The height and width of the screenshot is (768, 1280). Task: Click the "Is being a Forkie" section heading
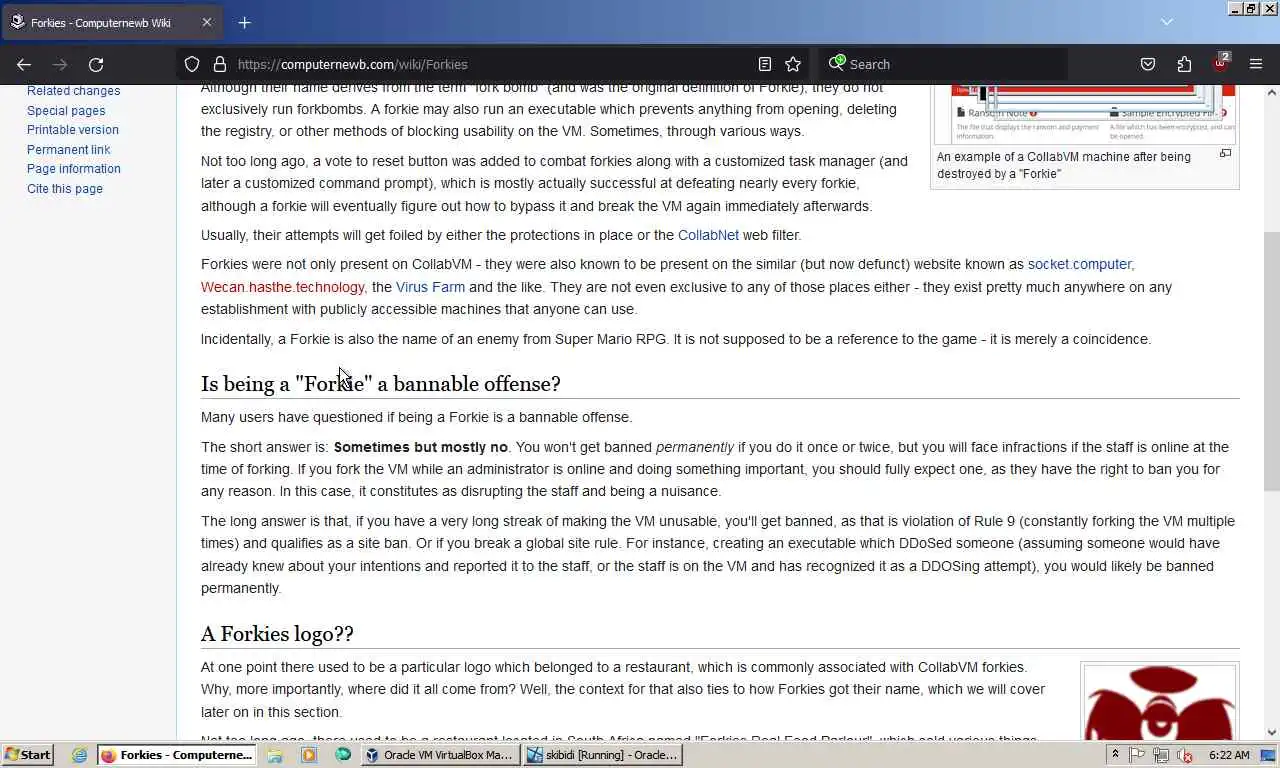381,384
